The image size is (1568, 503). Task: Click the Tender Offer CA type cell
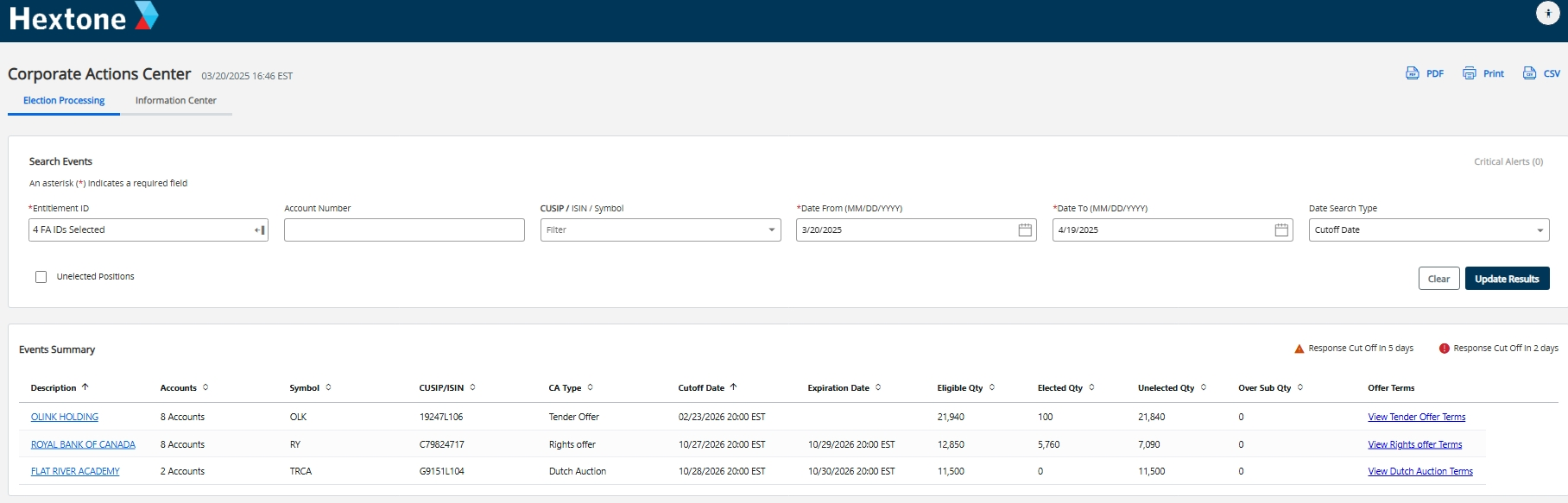click(573, 417)
